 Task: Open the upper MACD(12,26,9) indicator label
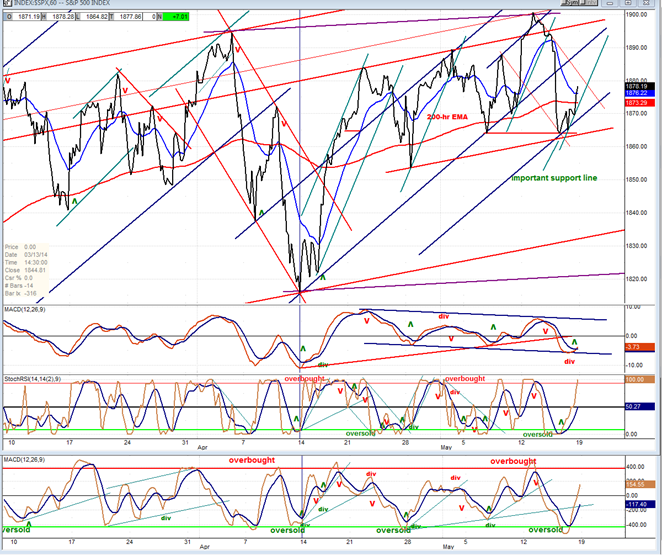pyautogui.click(x=24, y=310)
